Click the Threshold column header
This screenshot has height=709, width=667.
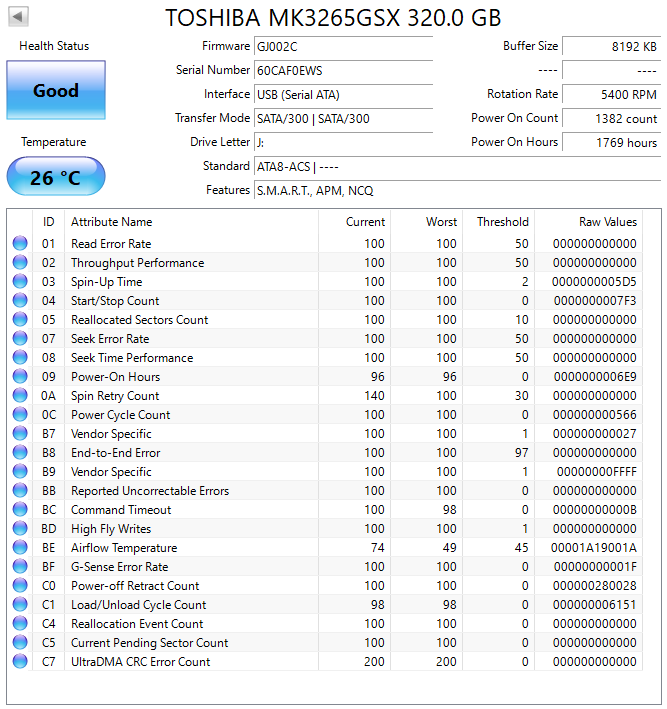[498, 222]
